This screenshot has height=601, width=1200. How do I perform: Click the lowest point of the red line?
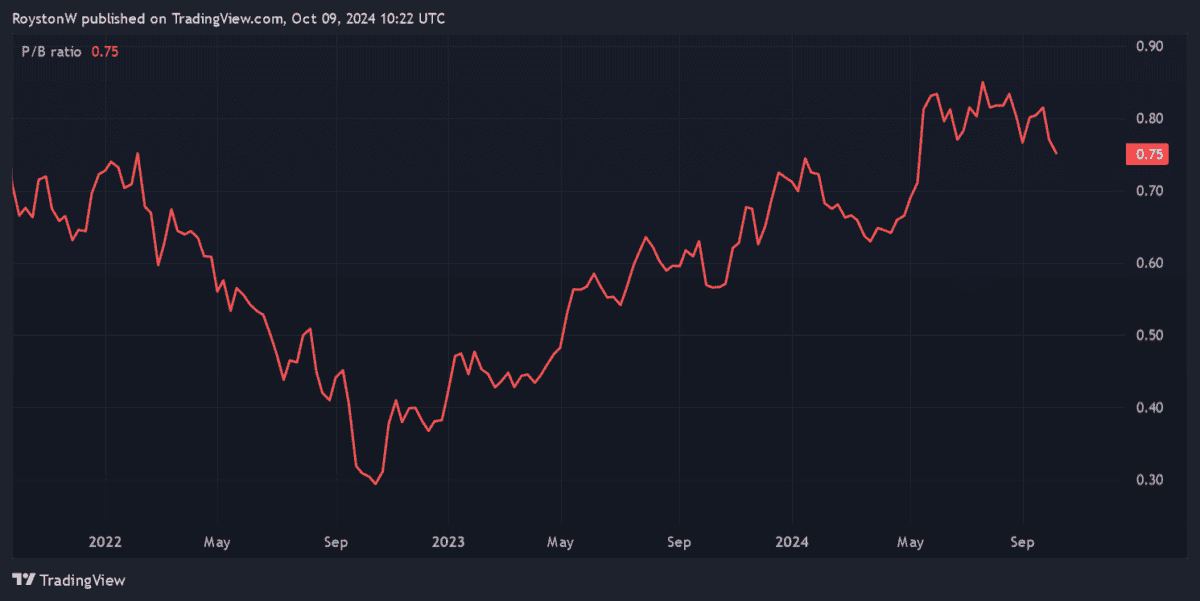coord(375,483)
